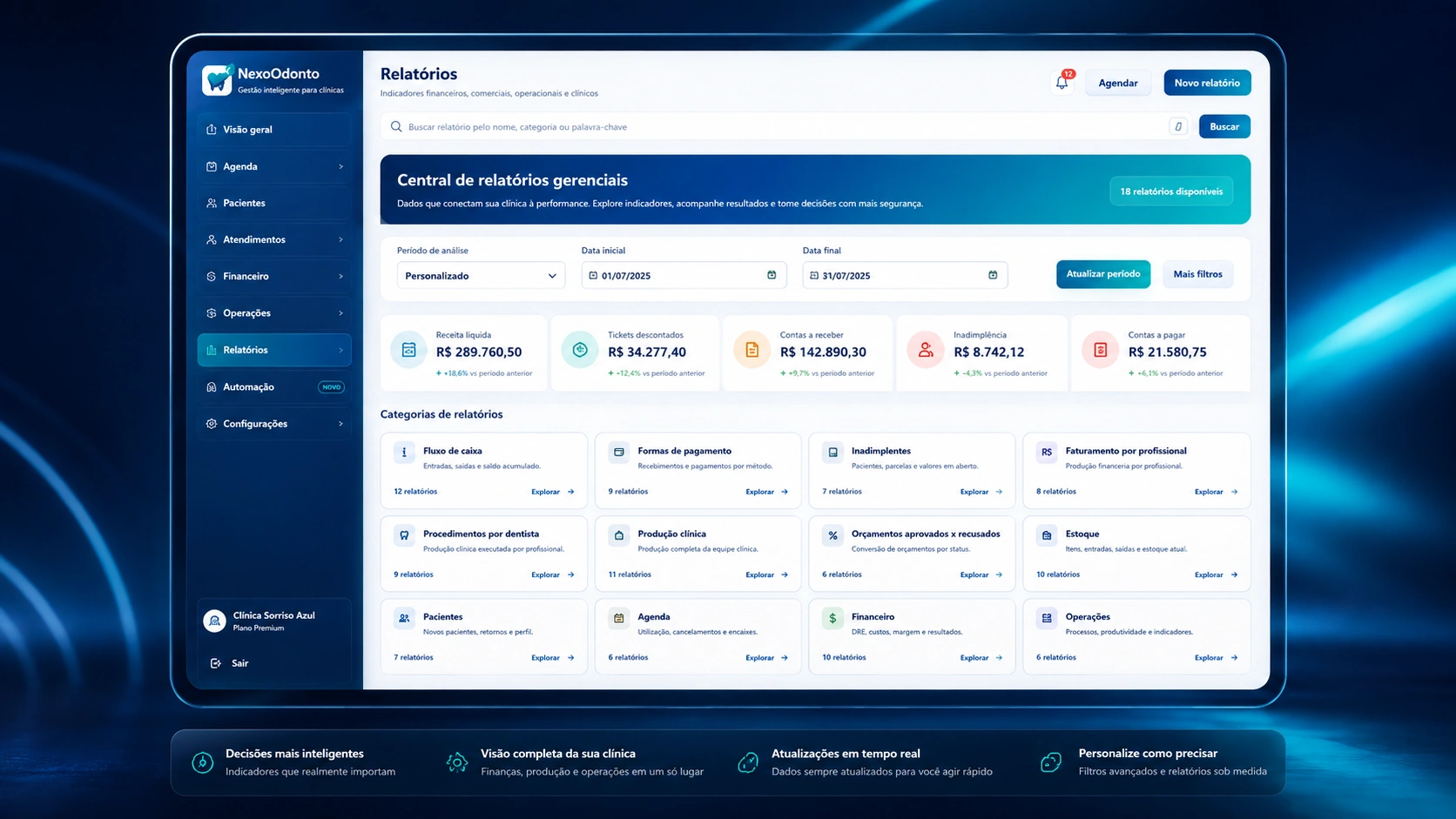Expand the Configurações sidebar chevron

(340, 424)
